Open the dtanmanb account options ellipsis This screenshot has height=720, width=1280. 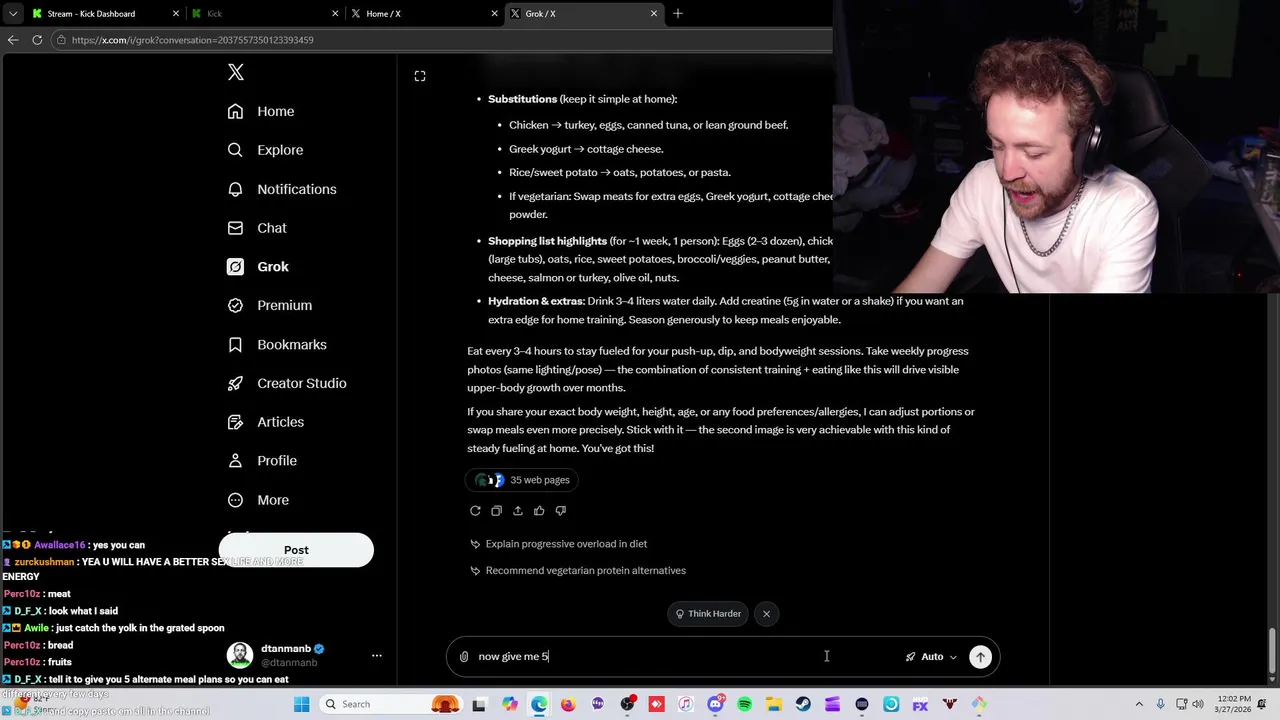pos(377,656)
